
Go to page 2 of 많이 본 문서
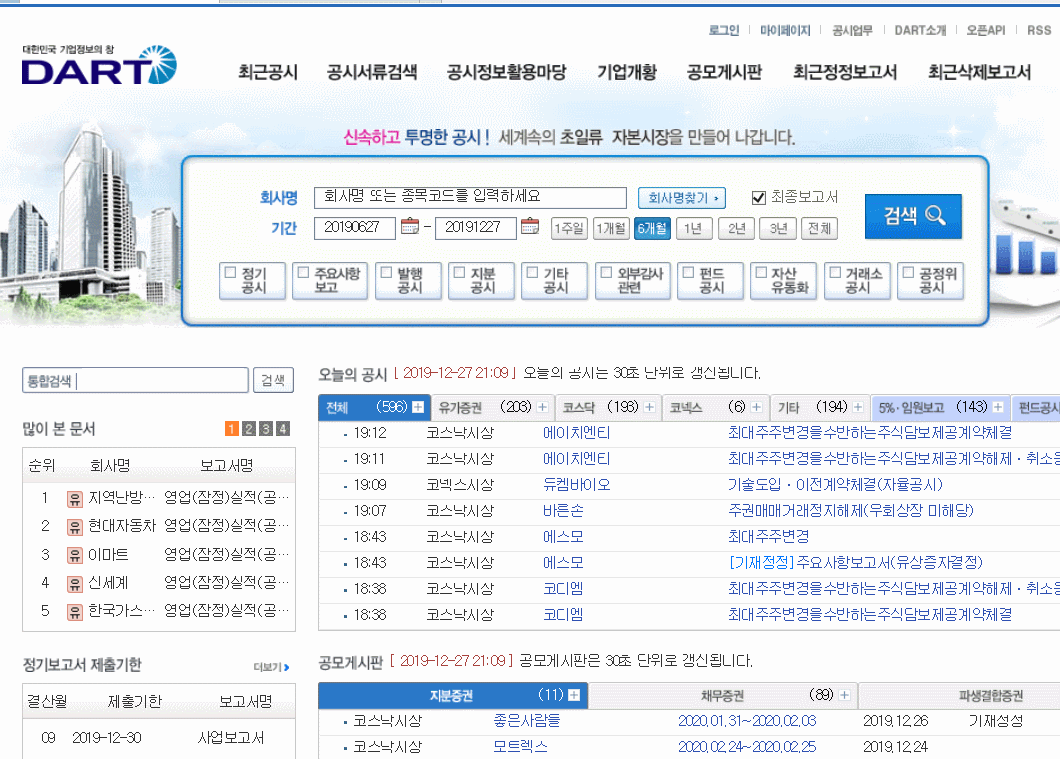pos(249,429)
